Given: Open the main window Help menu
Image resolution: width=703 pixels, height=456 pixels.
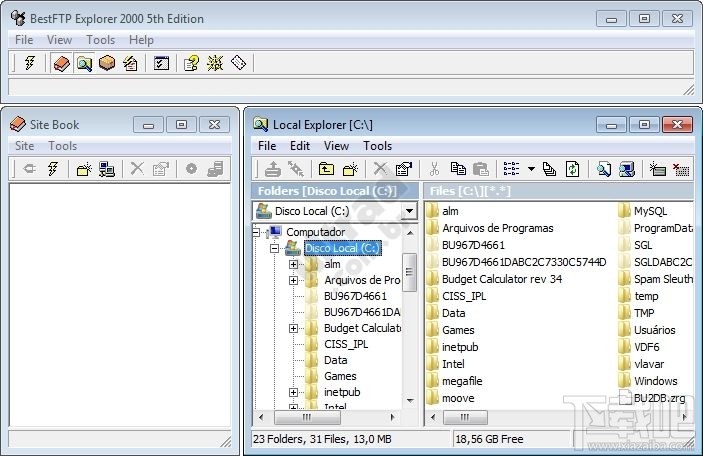Looking at the screenshot, I should coord(141,40).
